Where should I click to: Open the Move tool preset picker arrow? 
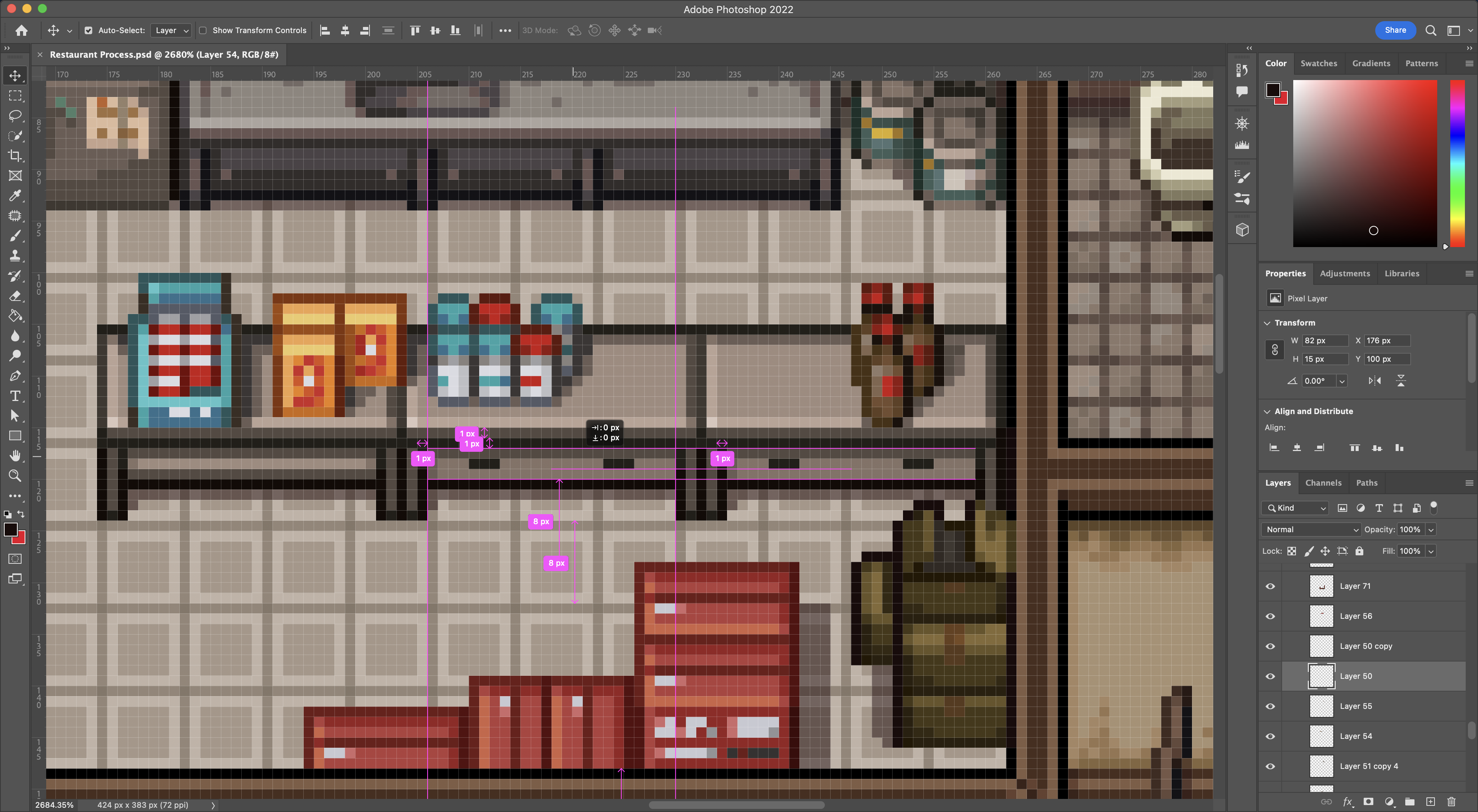coord(69,31)
